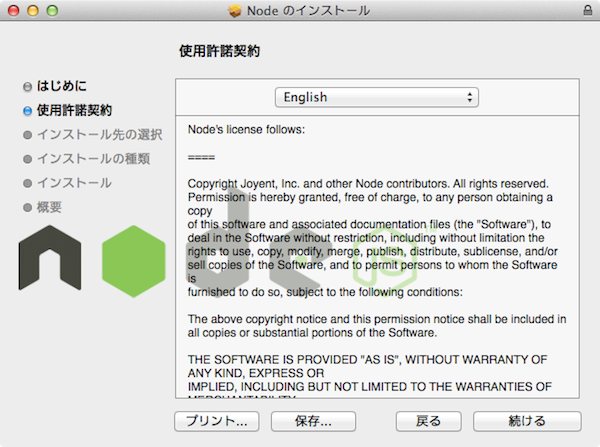Click the 'Node's license follows:' line
This screenshot has width=600, height=447.
tap(246, 130)
